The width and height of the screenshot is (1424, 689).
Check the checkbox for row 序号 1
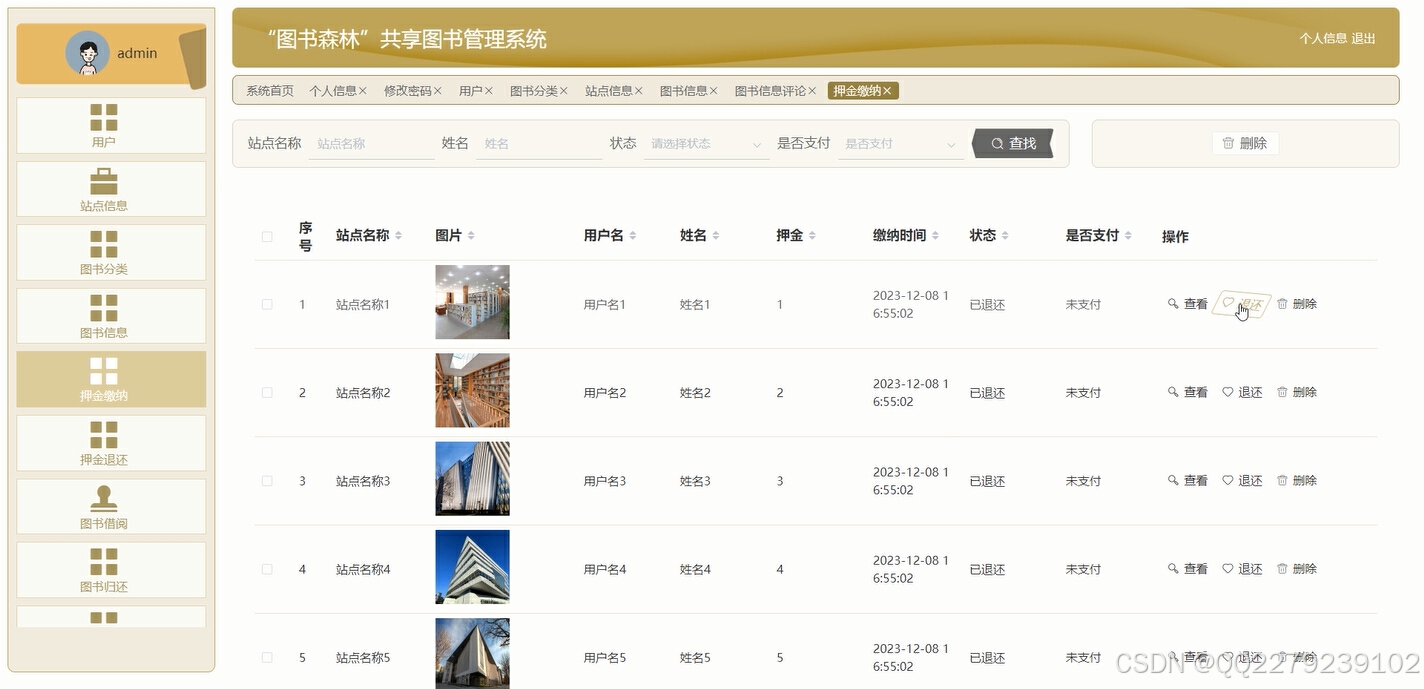click(x=267, y=303)
